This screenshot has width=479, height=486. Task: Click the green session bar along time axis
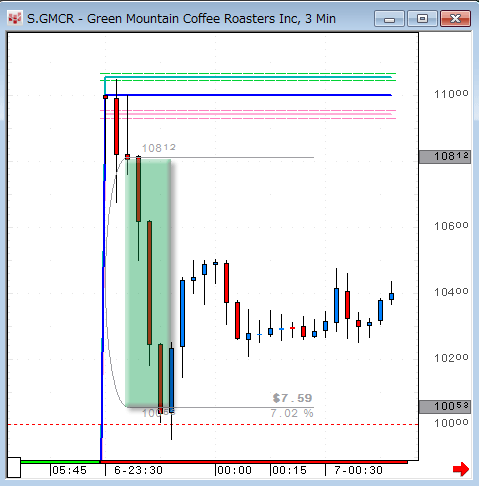click(x=60, y=462)
